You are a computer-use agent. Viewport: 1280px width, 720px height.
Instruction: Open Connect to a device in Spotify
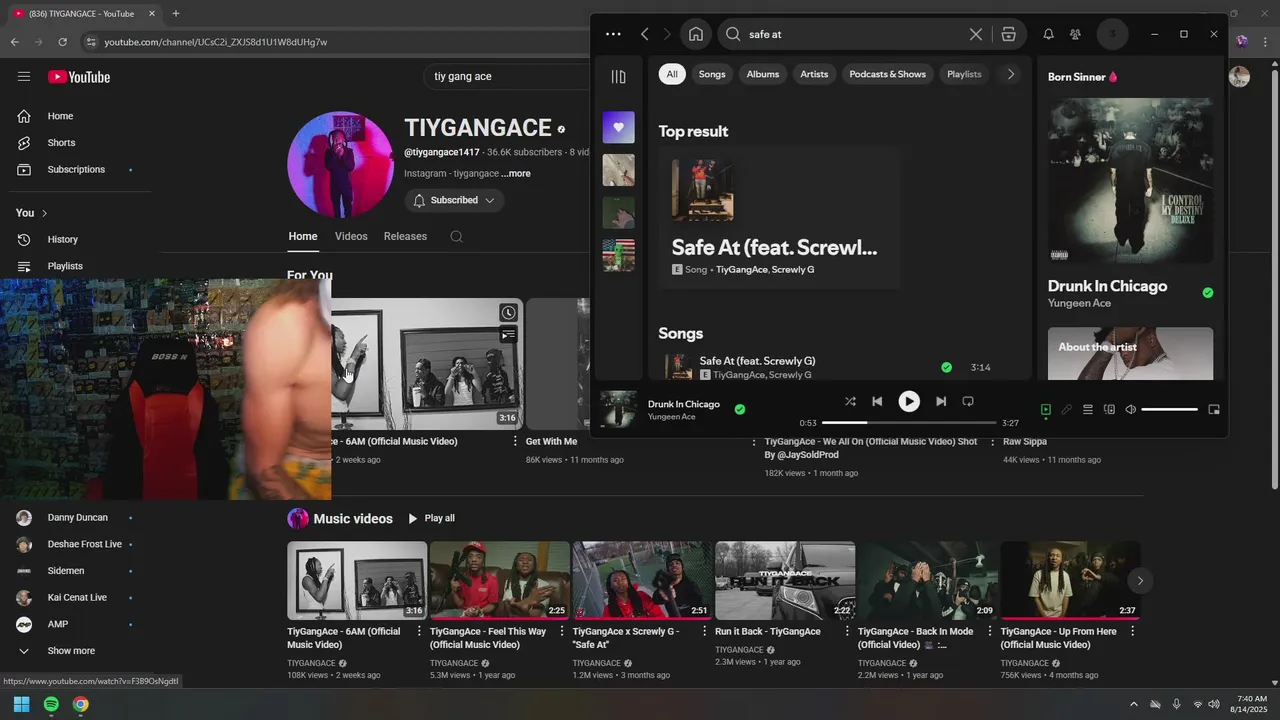click(1109, 409)
